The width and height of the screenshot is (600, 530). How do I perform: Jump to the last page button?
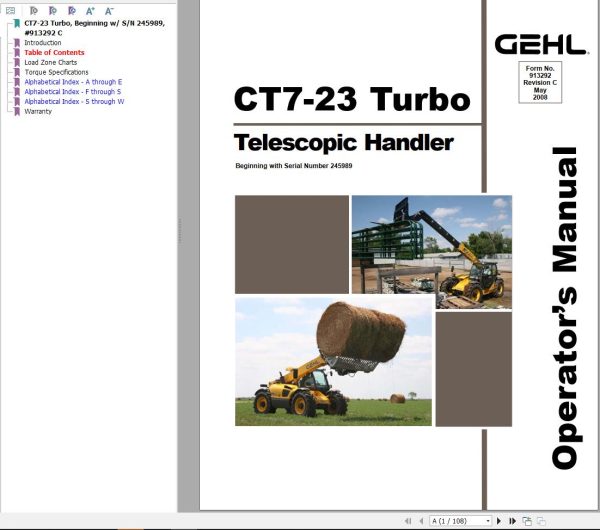coord(512,521)
